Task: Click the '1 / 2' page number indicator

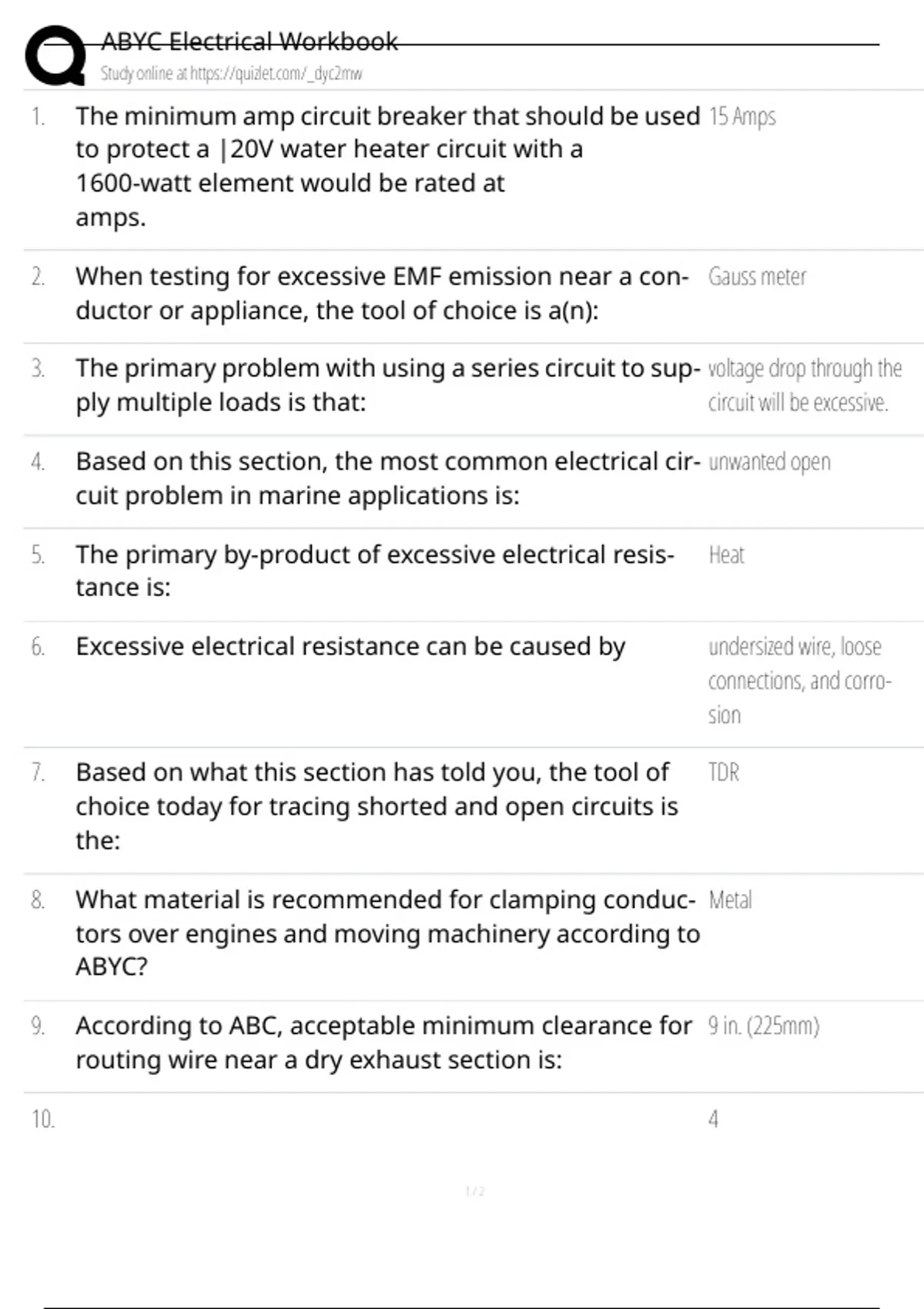Action: click(x=475, y=1191)
